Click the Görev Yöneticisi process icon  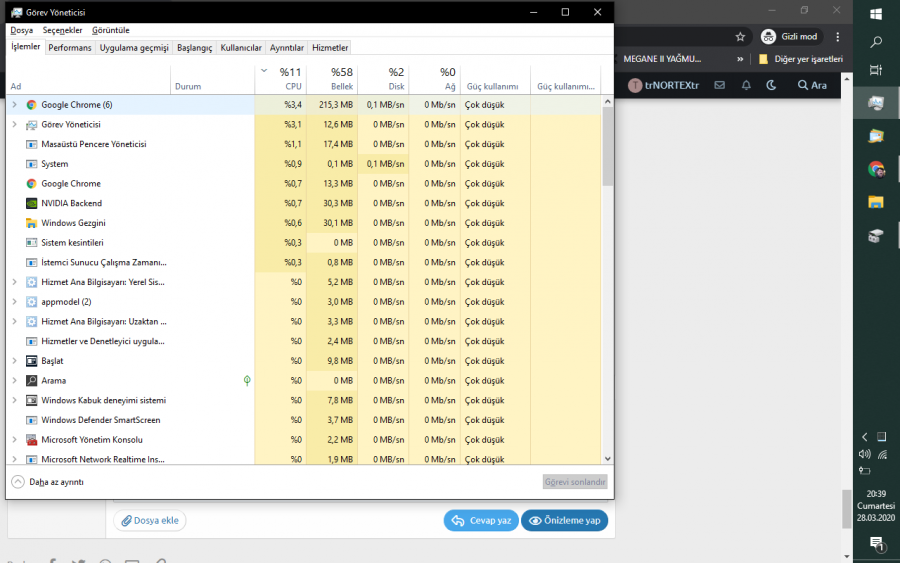tap(32, 125)
